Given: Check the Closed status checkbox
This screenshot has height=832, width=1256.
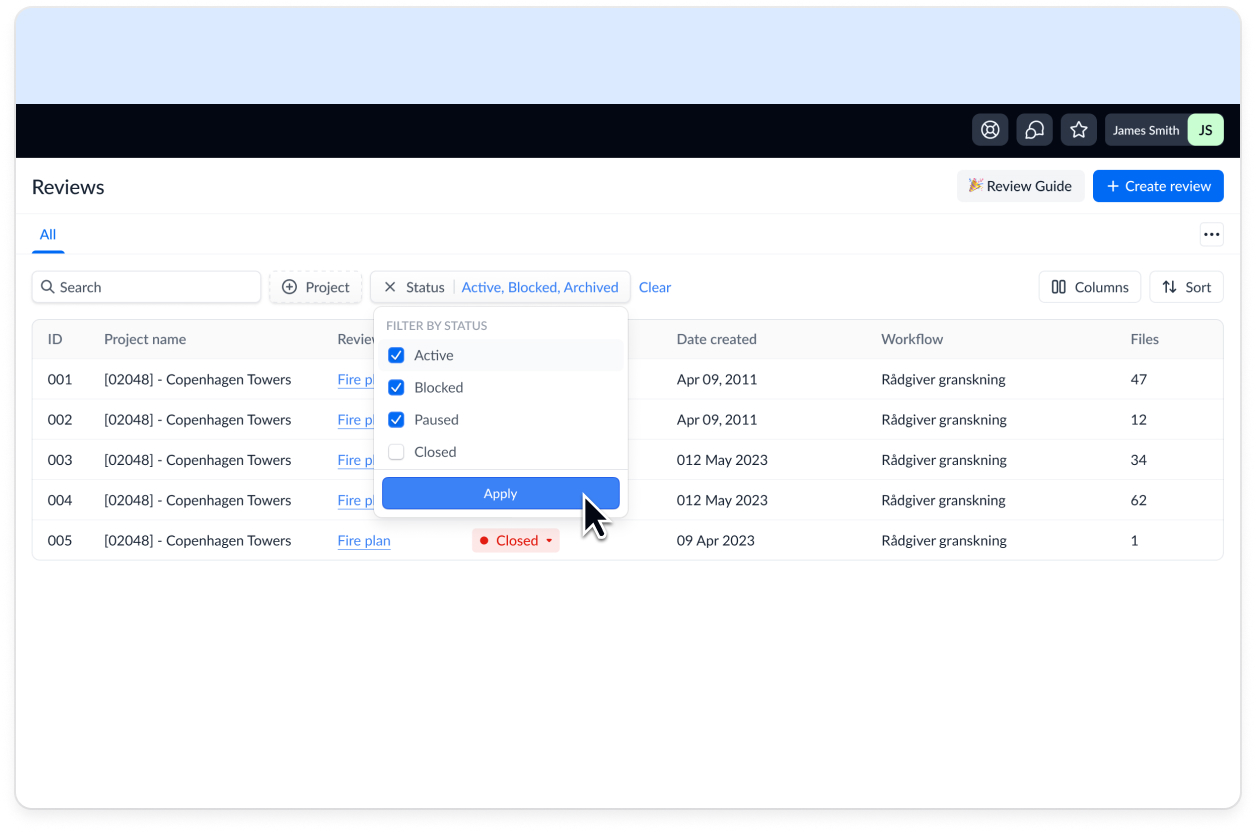Looking at the screenshot, I should [x=396, y=452].
